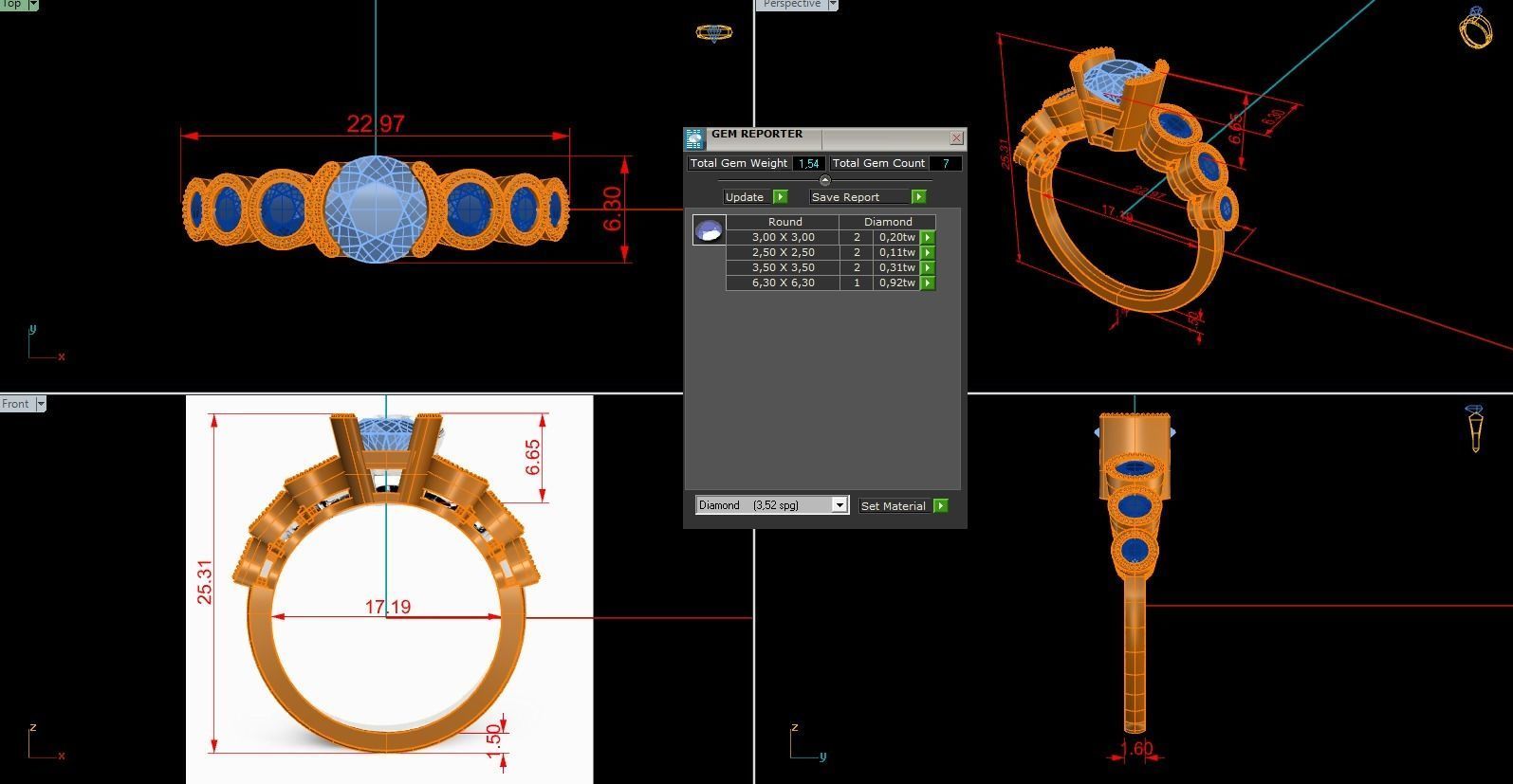The image size is (1513, 784).
Task: Click green arrow for 0,11tw row
Action: click(928, 252)
